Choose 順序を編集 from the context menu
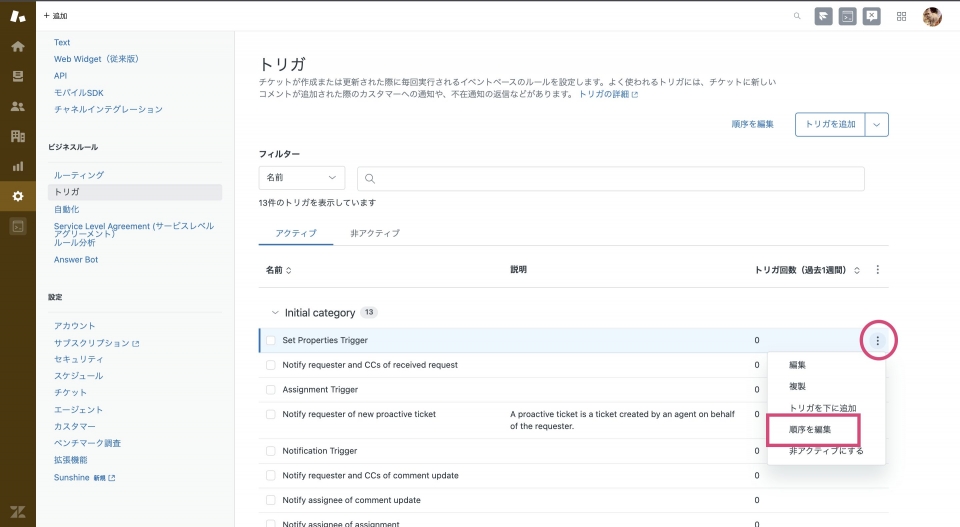 pyautogui.click(x=810, y=429)
